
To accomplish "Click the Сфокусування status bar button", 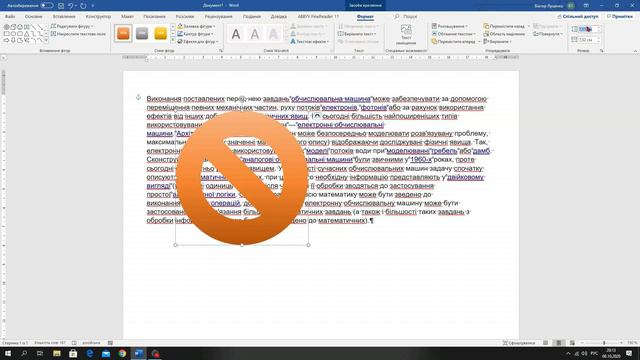I will [519, 343].
